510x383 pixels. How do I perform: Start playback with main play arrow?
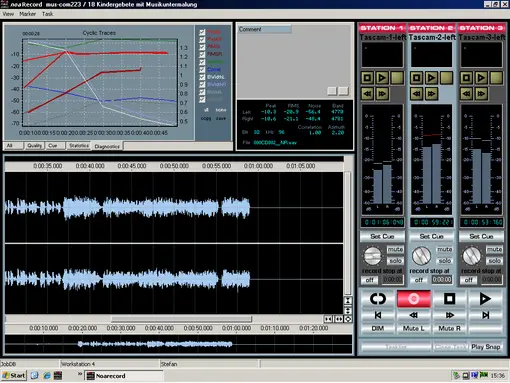485,298
